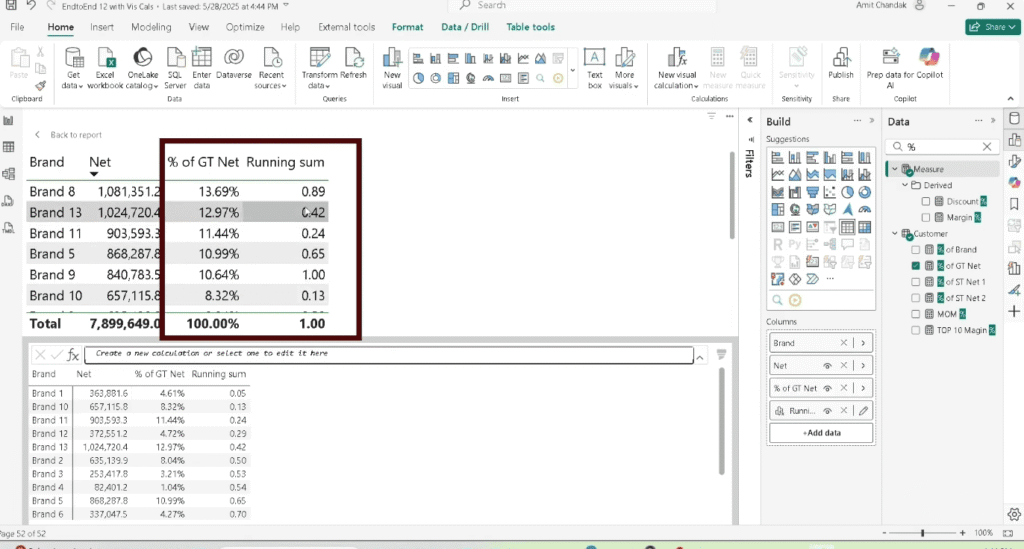The image size is (1024, 549).
Task: Select pie chart in Build suggestions
Action: 847,193
